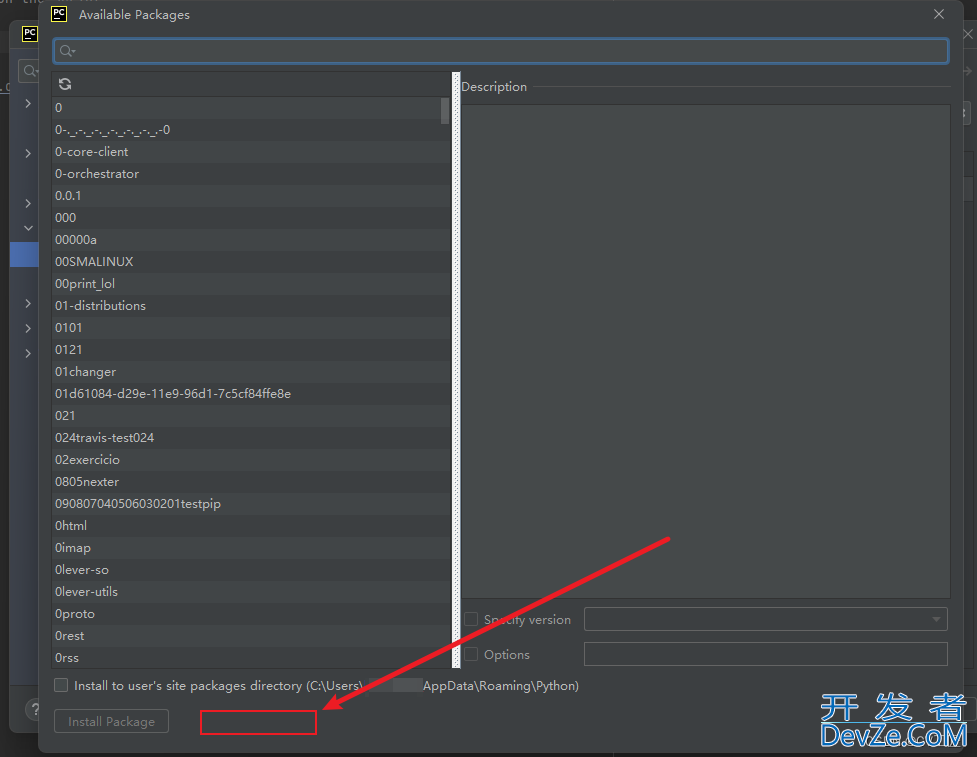977x757 pixels.
Task: Select package "0805nexter"
Action: tap(250, 482)
